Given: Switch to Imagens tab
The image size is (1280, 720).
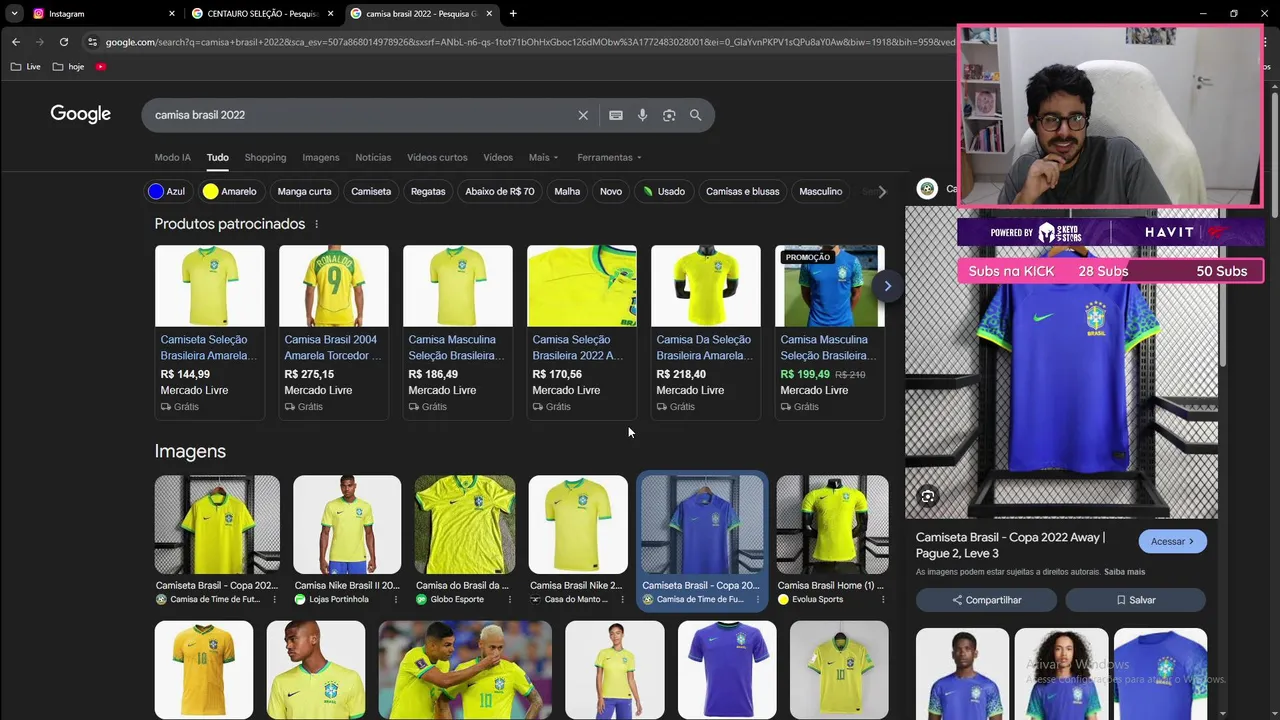Looking at the screenshot, I should pyautogui.click(x=321, y=157).
